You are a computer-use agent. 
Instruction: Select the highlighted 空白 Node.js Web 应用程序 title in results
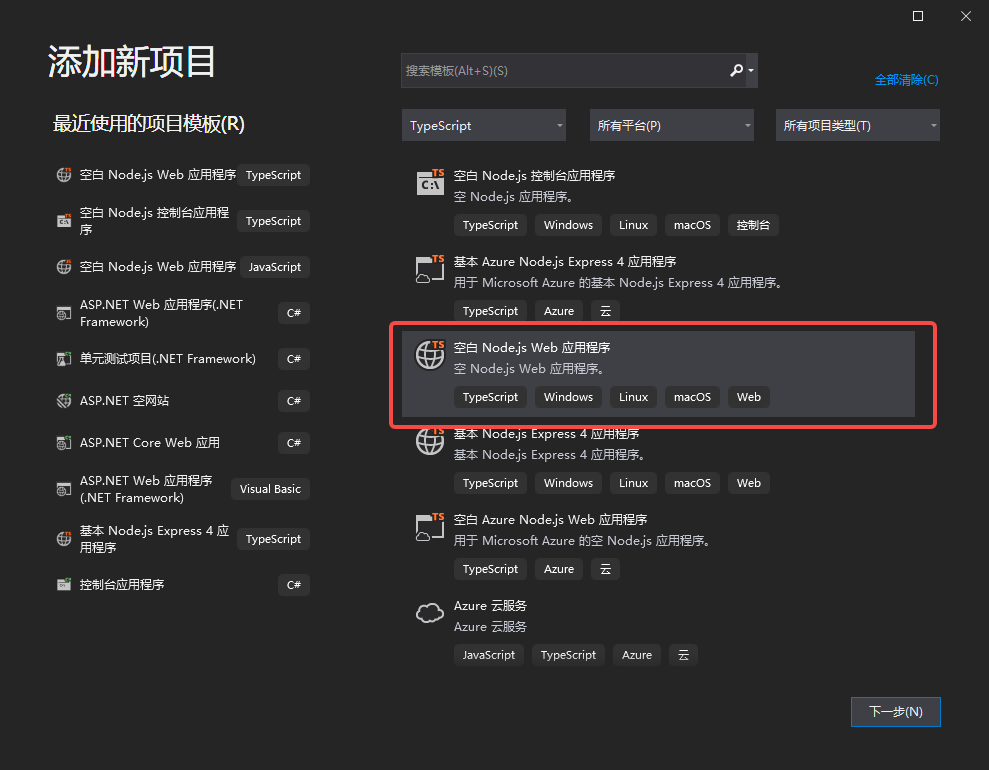pyautogui.click(x=532, y=347)
